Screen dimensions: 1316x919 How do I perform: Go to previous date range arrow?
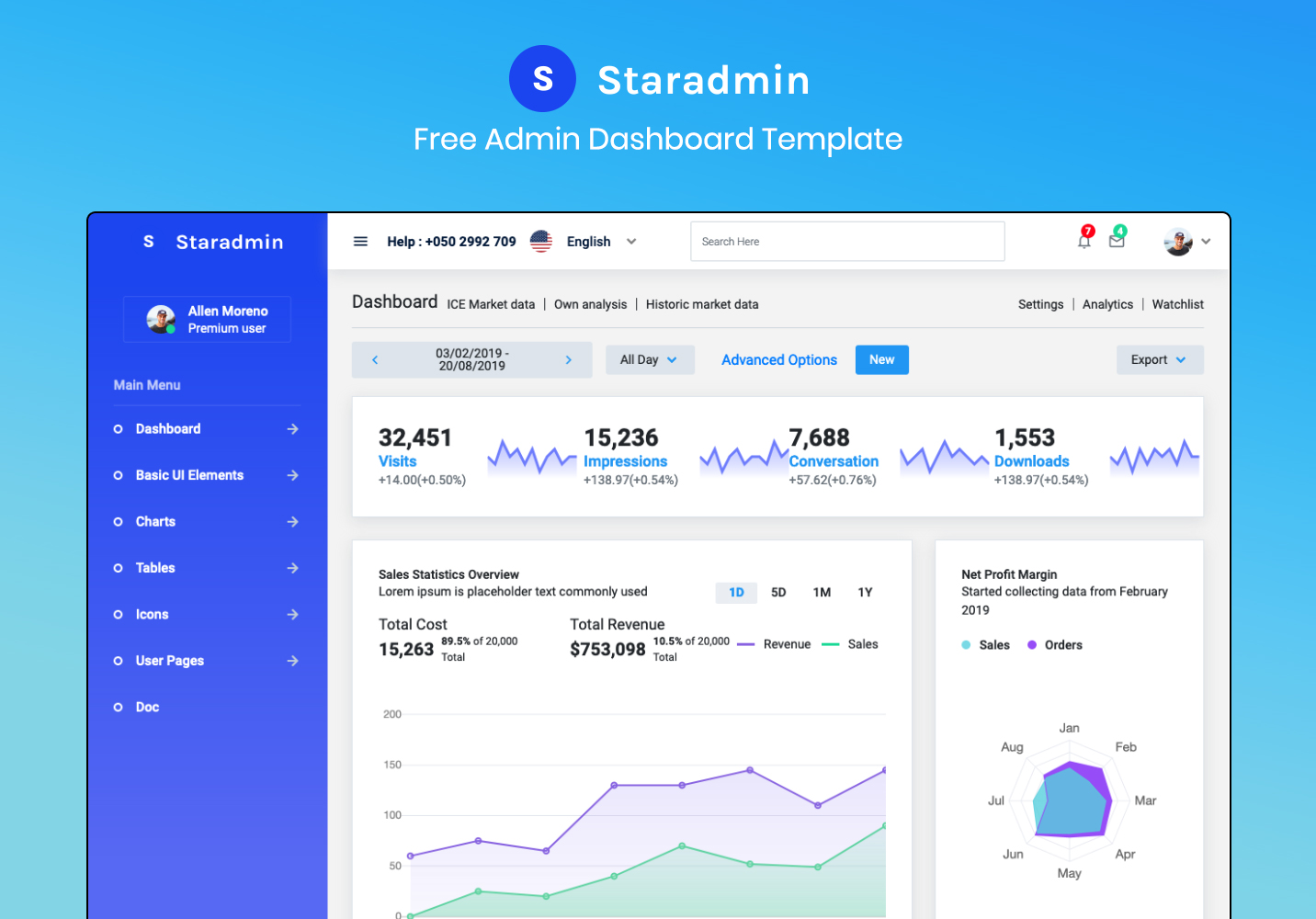click(375, 360)
